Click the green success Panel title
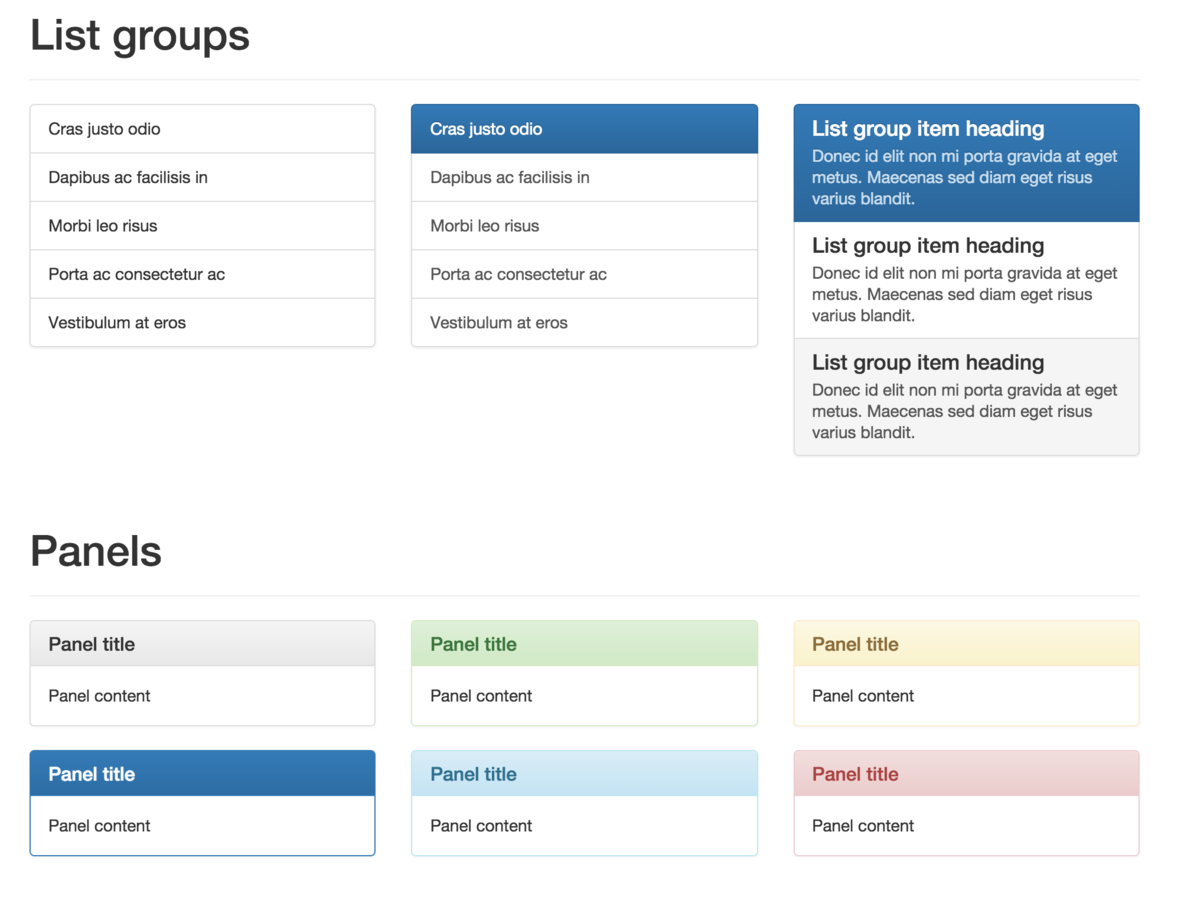Viewport: 1181px width, 900px height. 473,644
